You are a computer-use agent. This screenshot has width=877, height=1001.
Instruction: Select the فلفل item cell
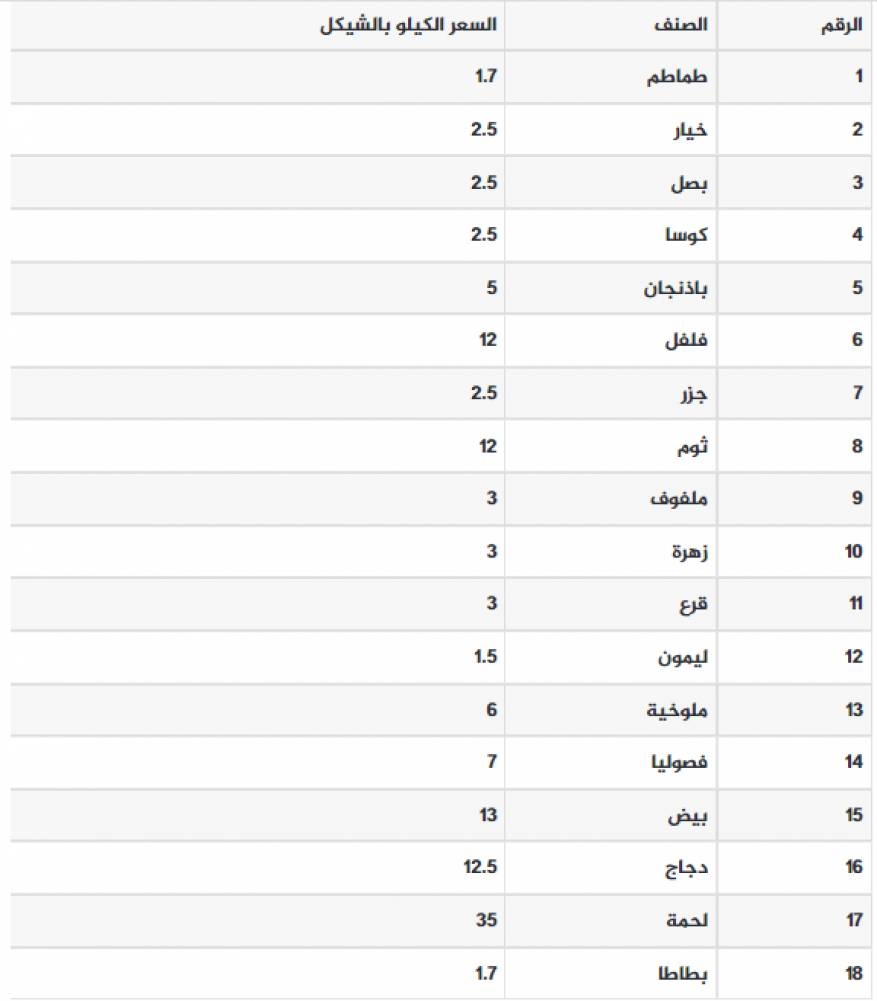click(x=686, y=340)
